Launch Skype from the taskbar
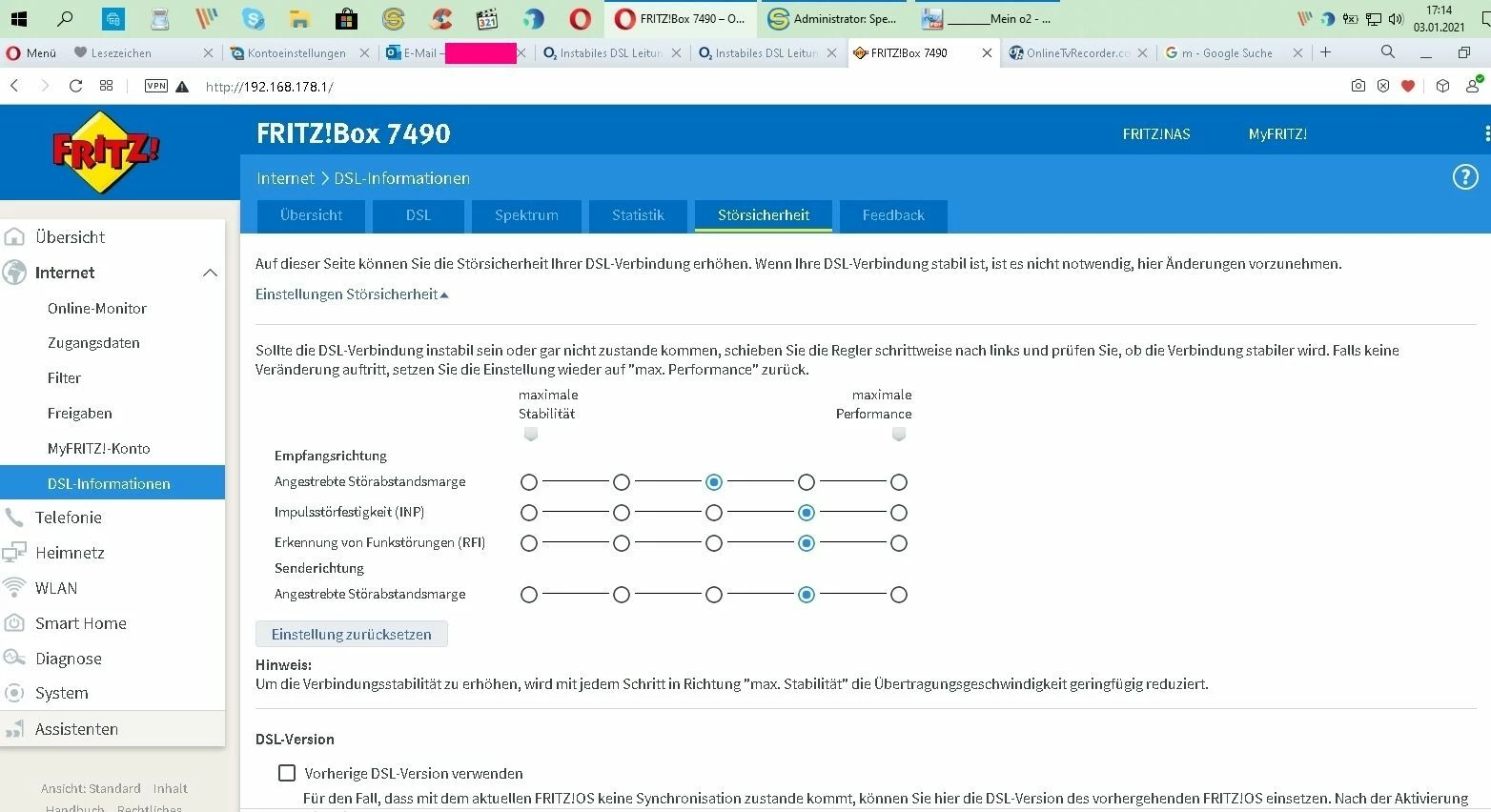 [x=253, y=18]
